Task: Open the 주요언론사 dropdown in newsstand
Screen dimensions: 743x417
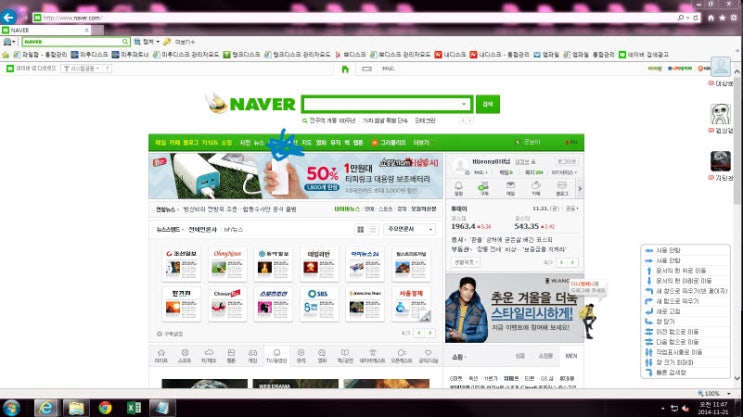Action: (409, 229)
